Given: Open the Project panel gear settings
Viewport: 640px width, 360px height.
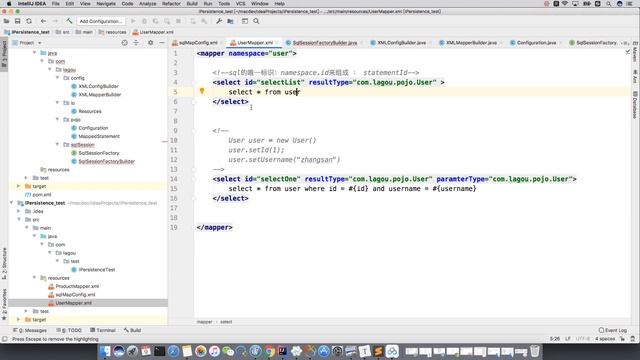Looking at the screenshot, I should 151,43.
